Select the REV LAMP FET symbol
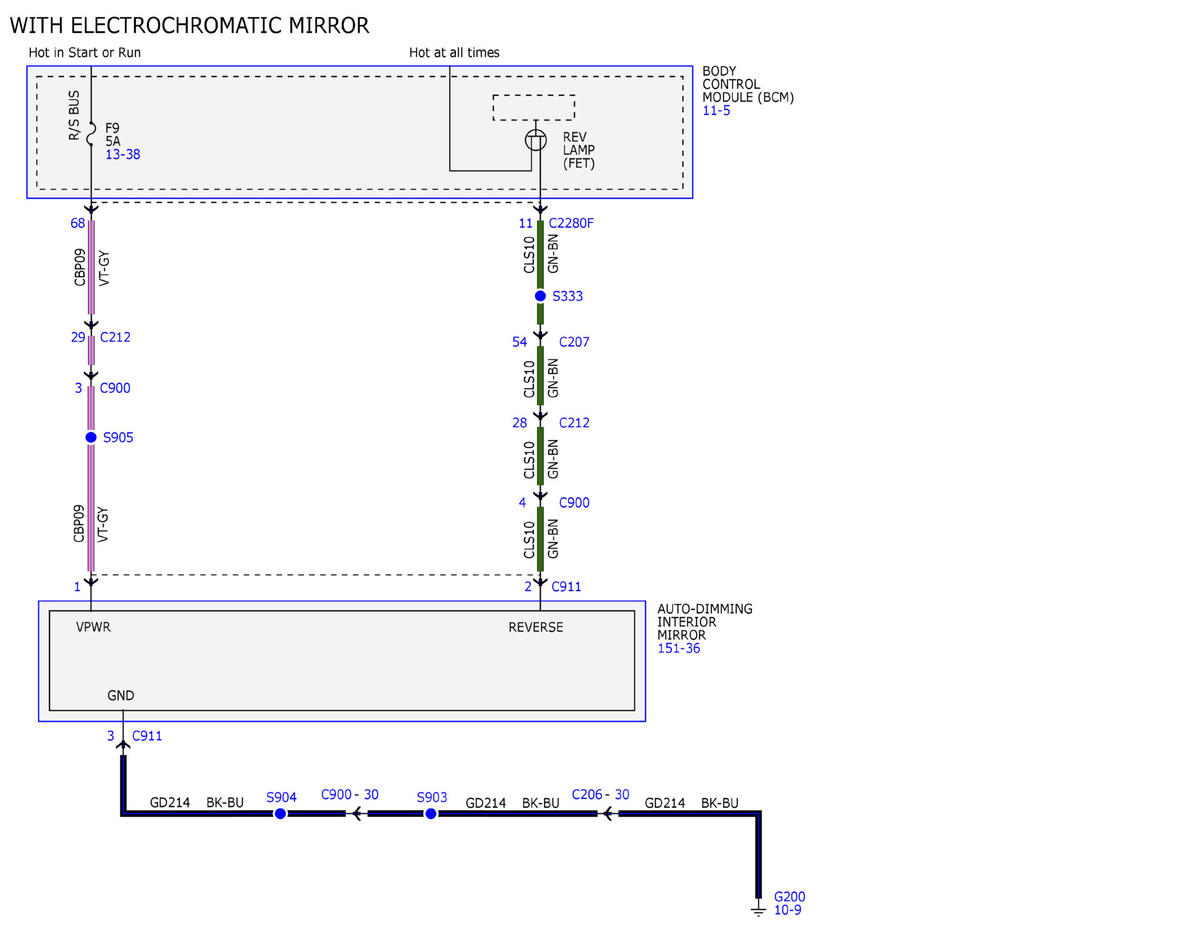 [x=536, y=140]
